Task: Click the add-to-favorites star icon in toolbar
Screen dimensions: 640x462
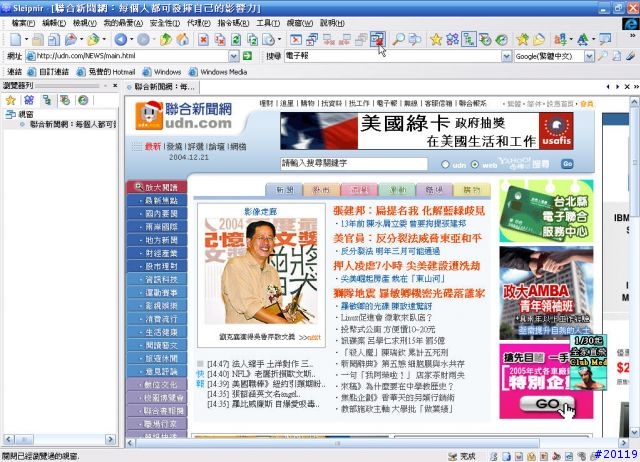Action: (522, 39)
